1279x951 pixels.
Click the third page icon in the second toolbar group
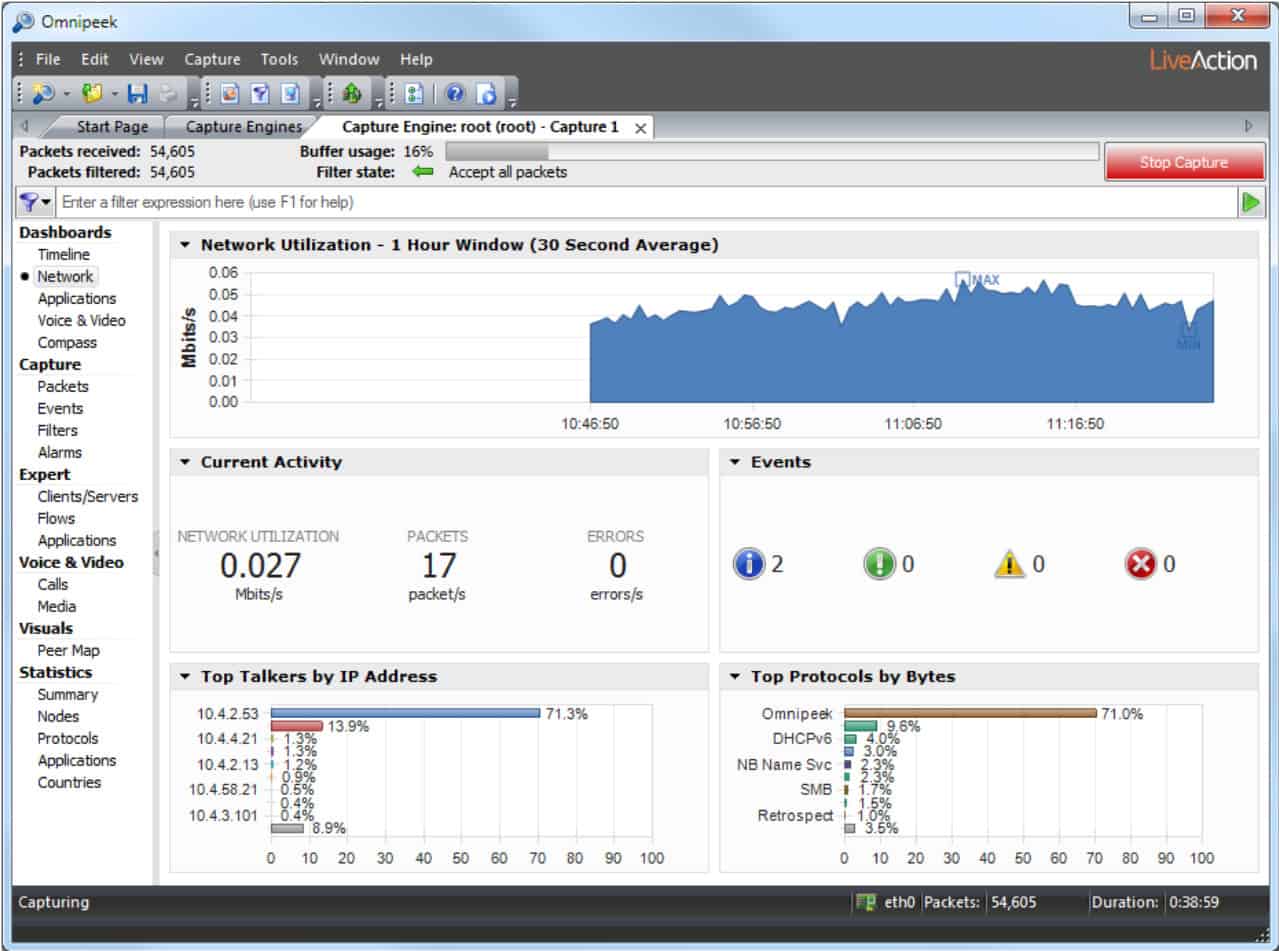[x=290, y=94]
